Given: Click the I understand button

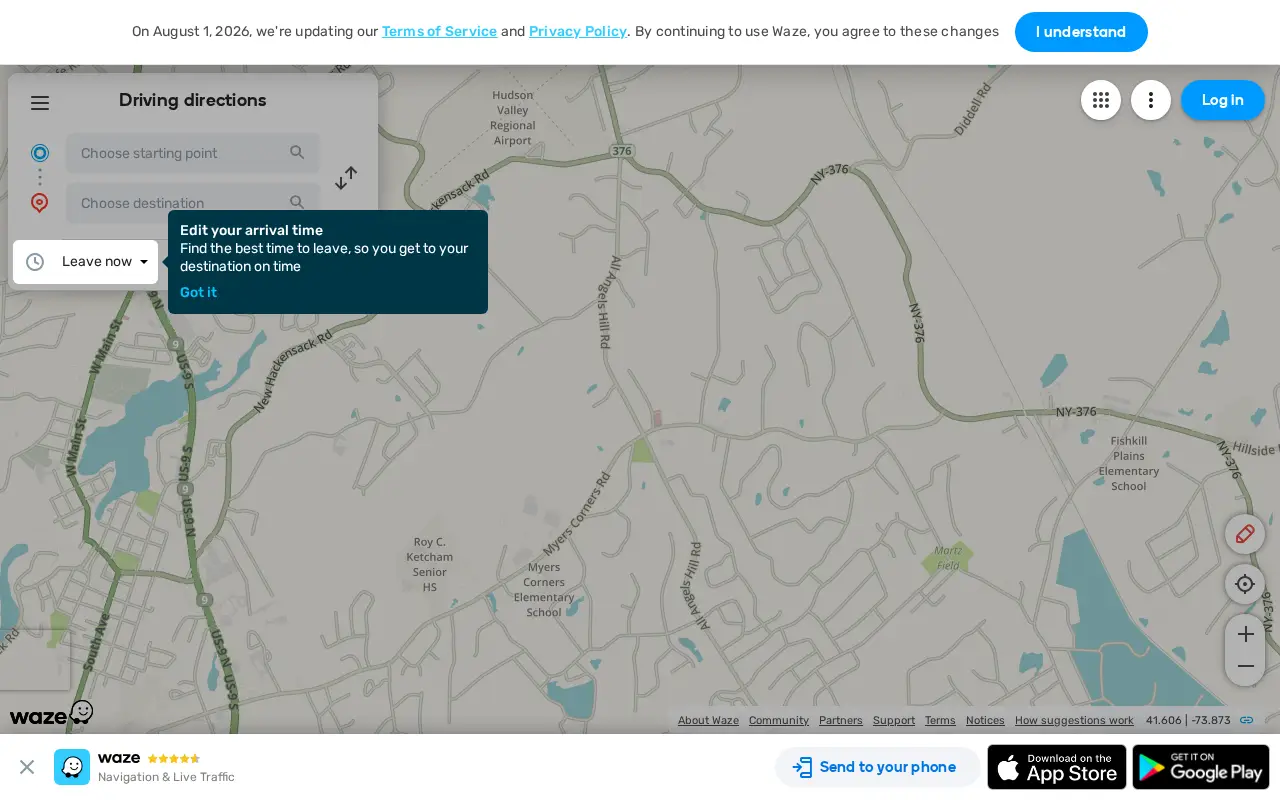Looking at the screenshot, I should pos(1081,32).
